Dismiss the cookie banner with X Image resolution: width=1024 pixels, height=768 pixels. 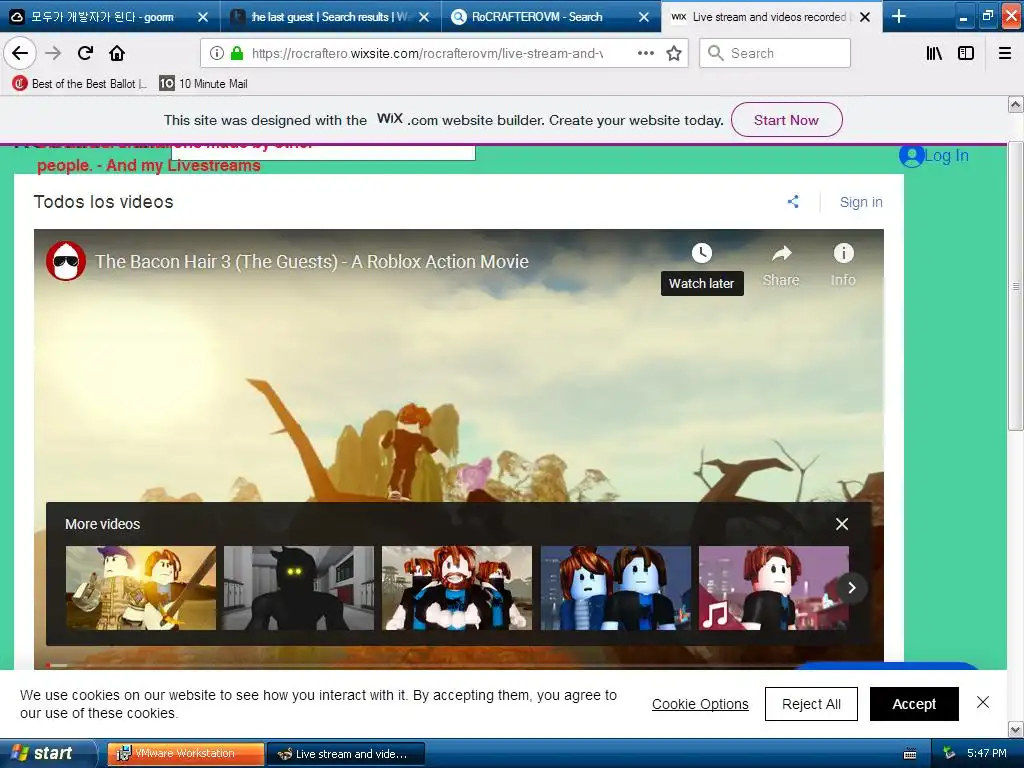click(x=982, y=702)
